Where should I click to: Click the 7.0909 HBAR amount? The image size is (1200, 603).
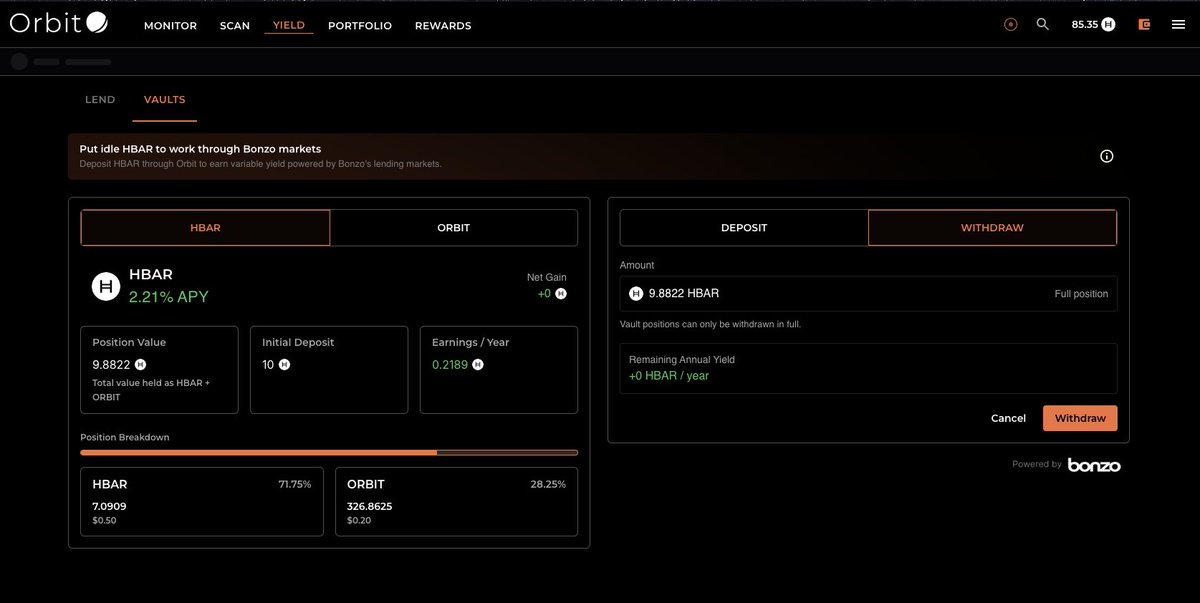(110, 506)
